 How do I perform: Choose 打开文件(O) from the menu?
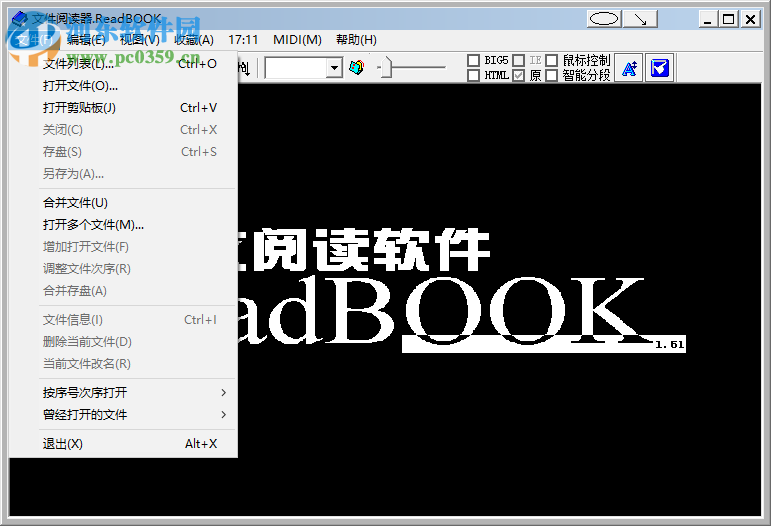point(123,86)
